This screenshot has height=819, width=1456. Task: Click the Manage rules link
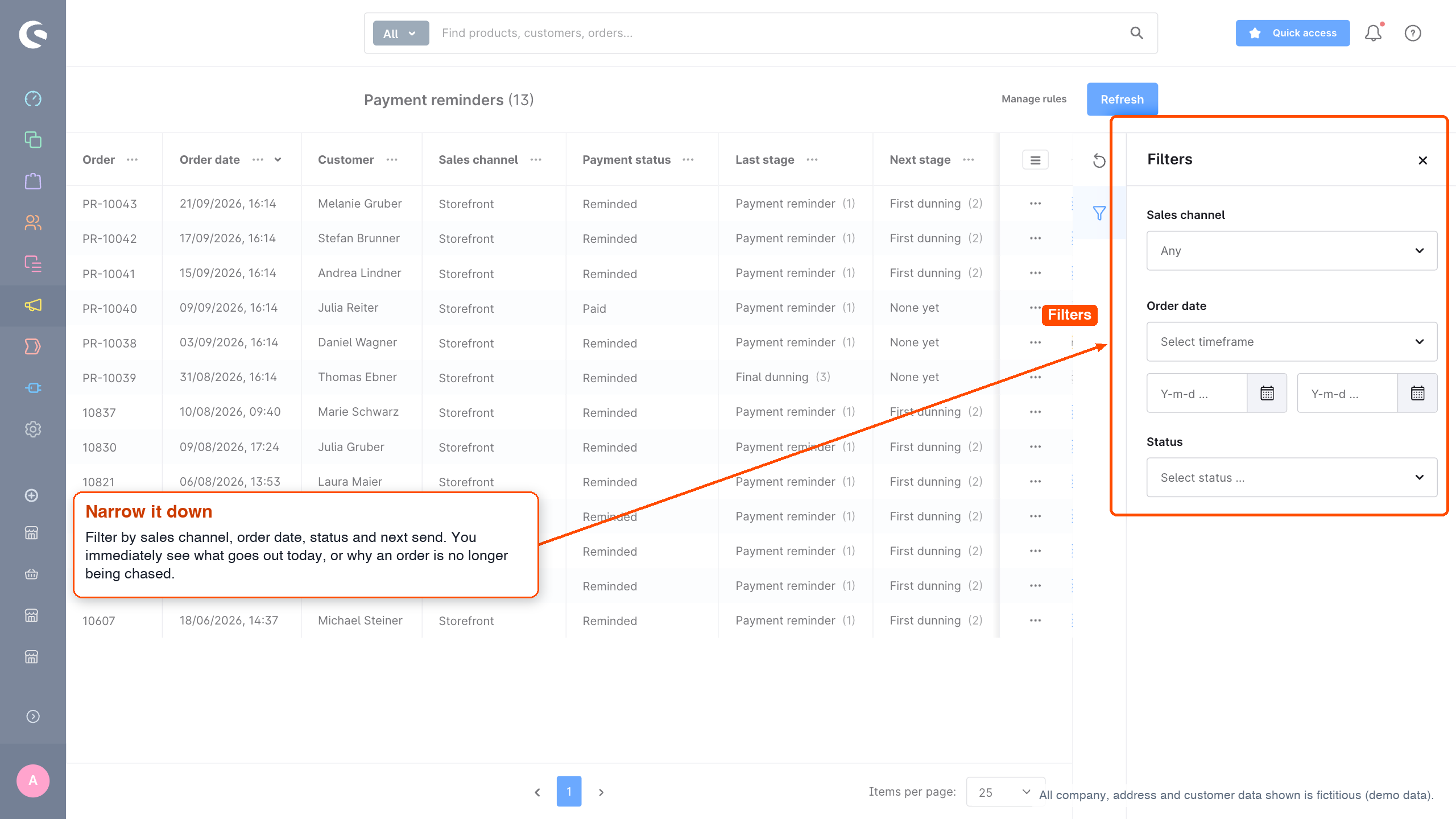coord(1034,99)
